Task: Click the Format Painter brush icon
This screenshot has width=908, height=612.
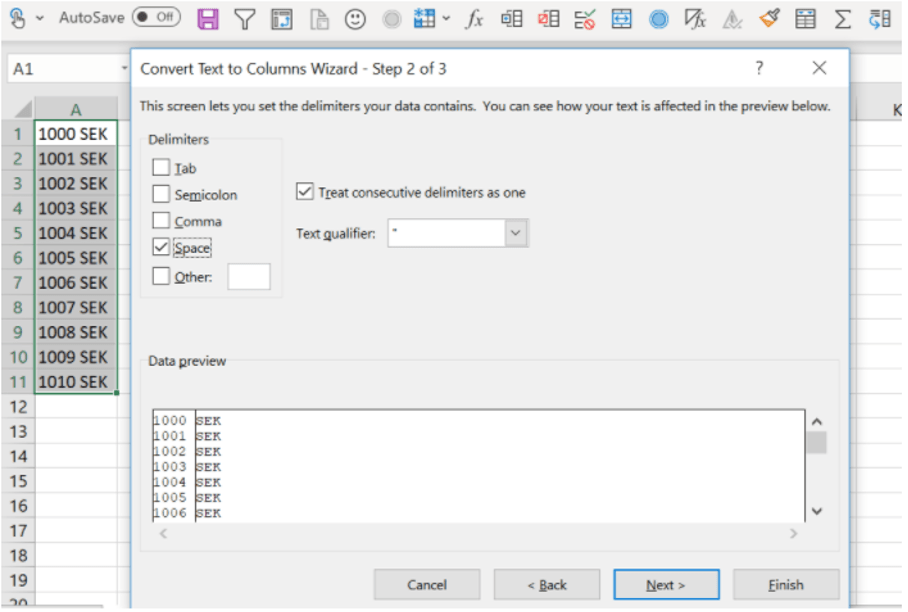Action: coord(769,18)
